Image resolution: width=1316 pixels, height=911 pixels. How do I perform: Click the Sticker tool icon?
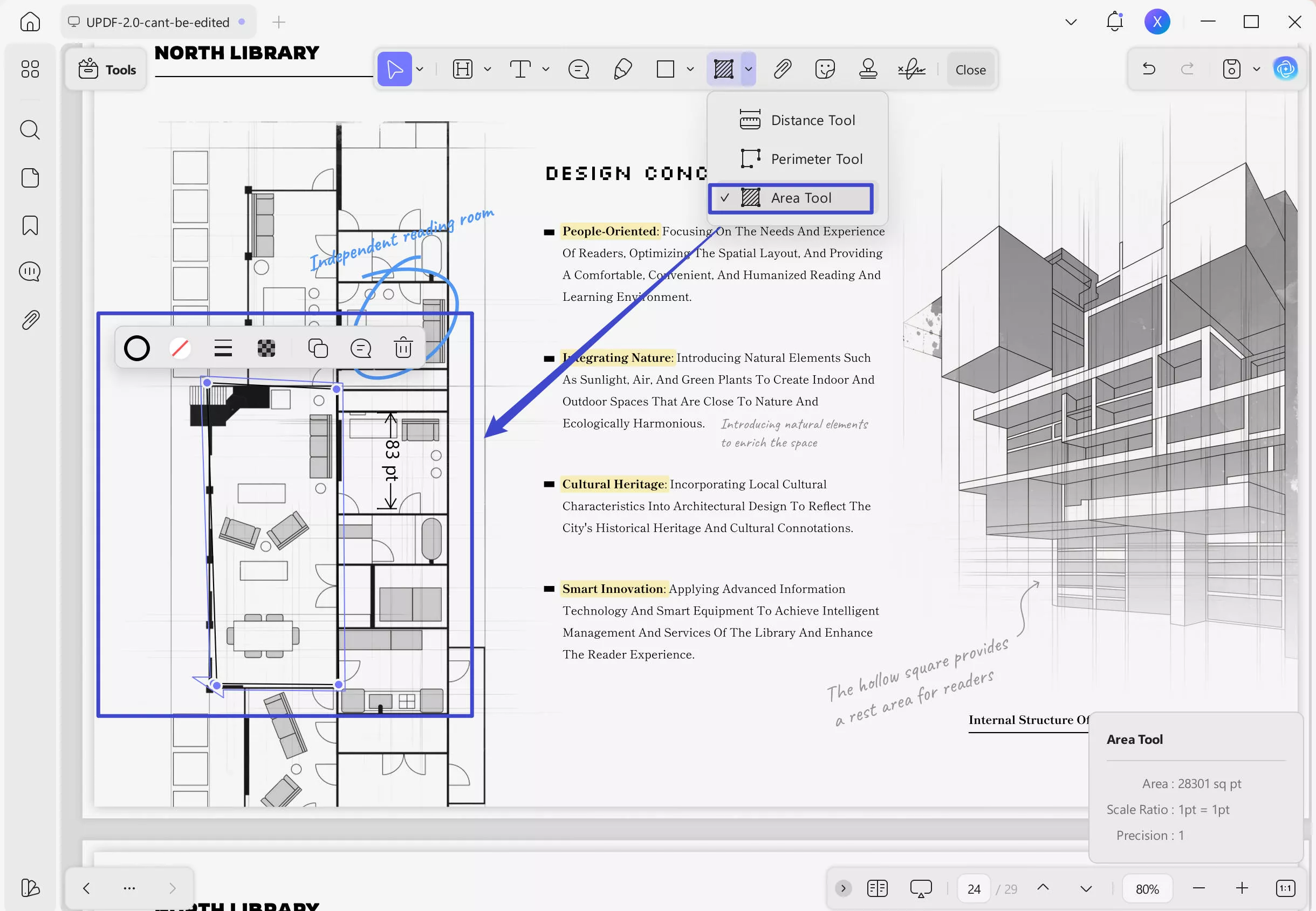[x=825, y=69]
